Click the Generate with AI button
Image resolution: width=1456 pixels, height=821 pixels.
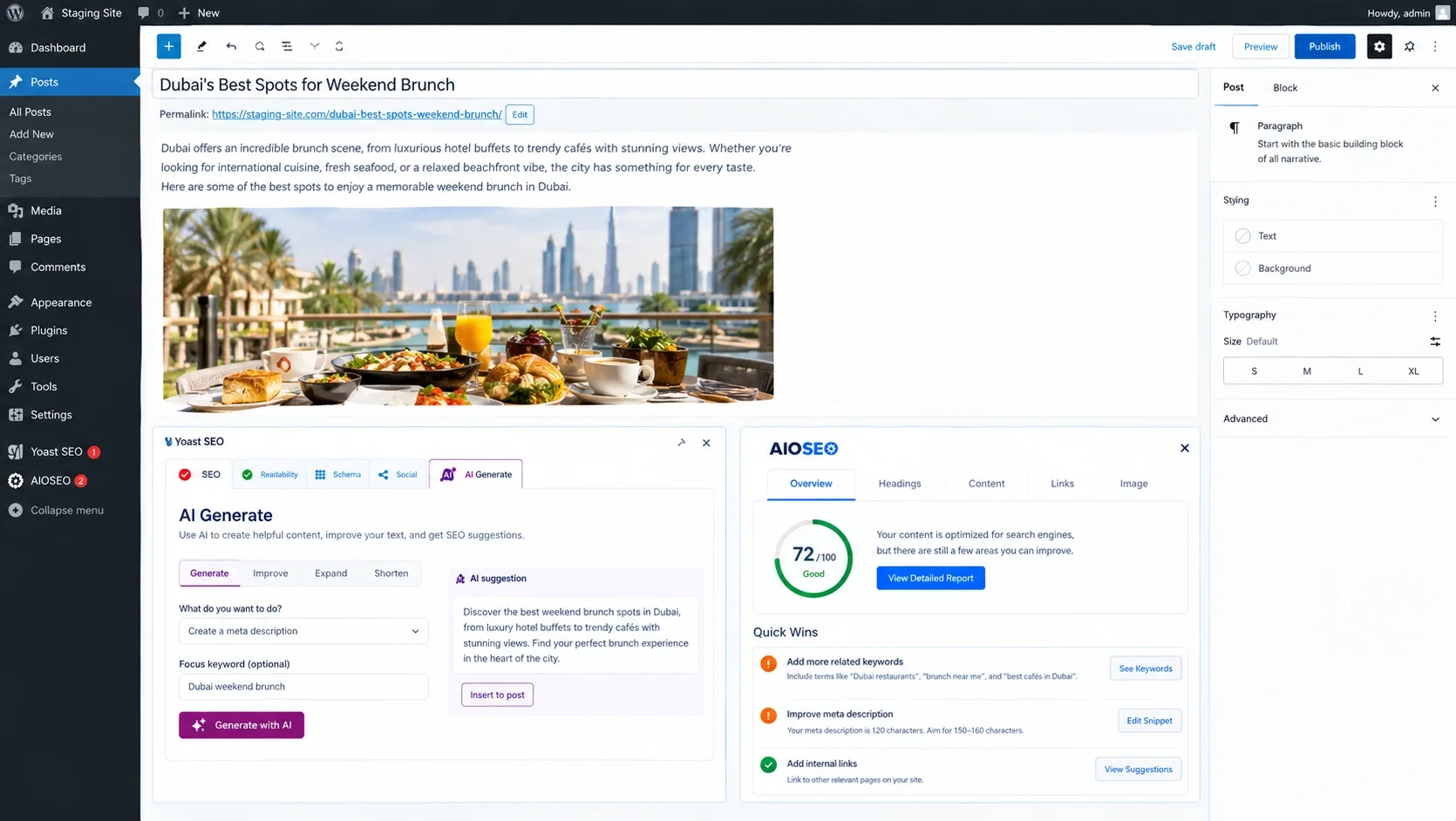tap(242, 725)
